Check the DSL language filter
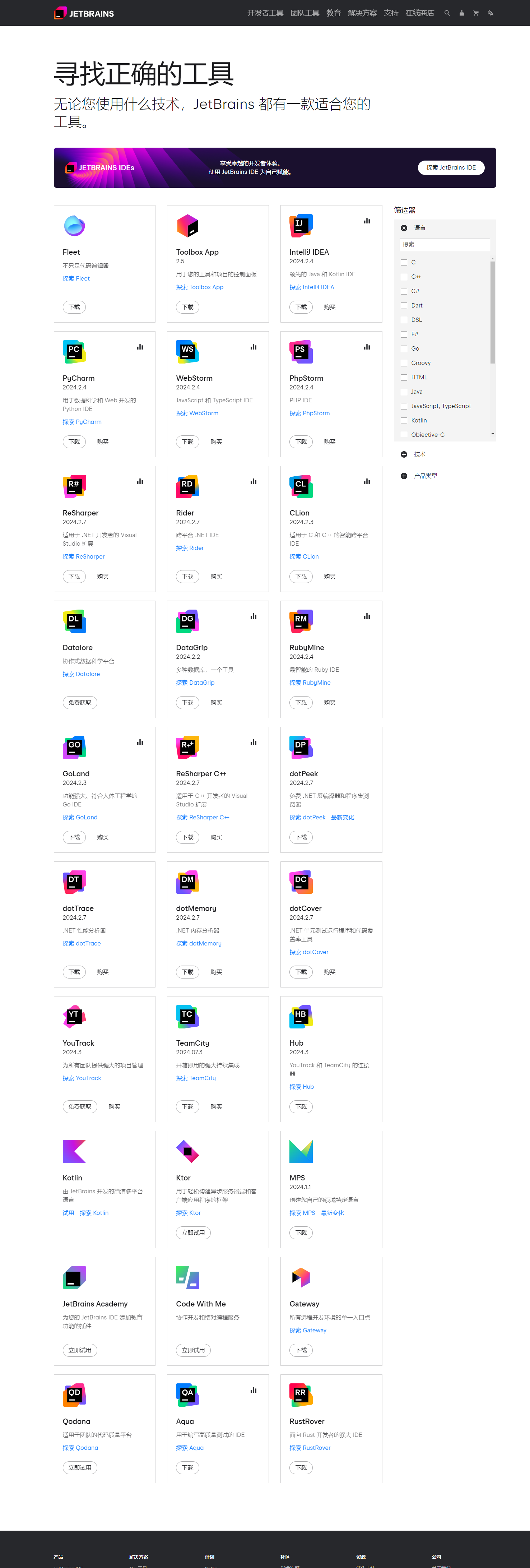530x1568 pixels. click(404, 320)
